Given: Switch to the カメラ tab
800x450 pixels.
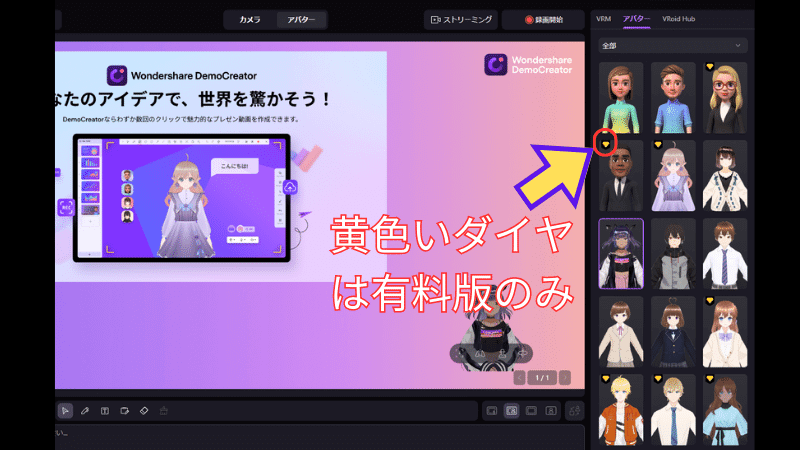Looking at the screenshot, I should [250, 19].
